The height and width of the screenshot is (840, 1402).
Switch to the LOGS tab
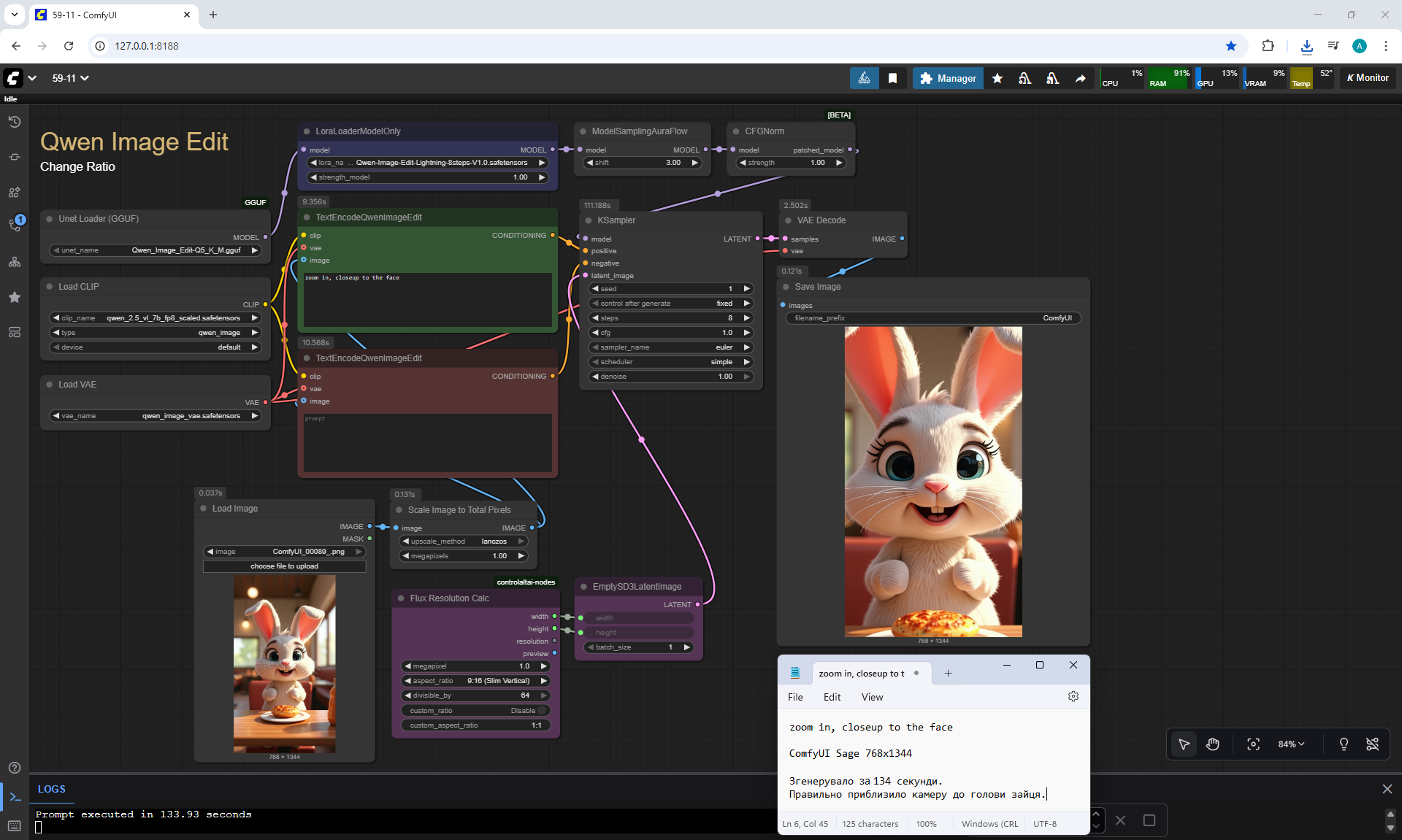pyautogui.click(x=51, y=789)
